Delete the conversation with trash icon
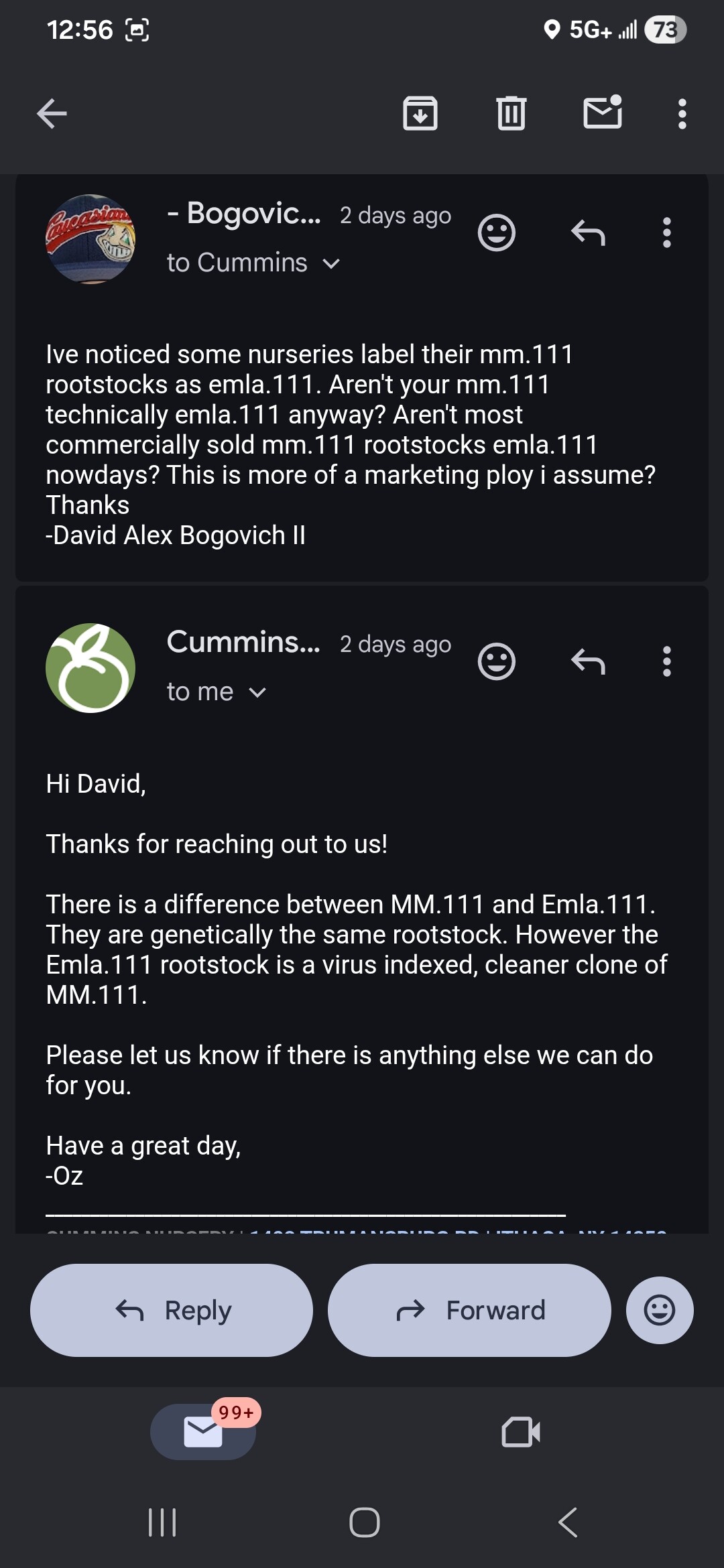 (511, 113)
